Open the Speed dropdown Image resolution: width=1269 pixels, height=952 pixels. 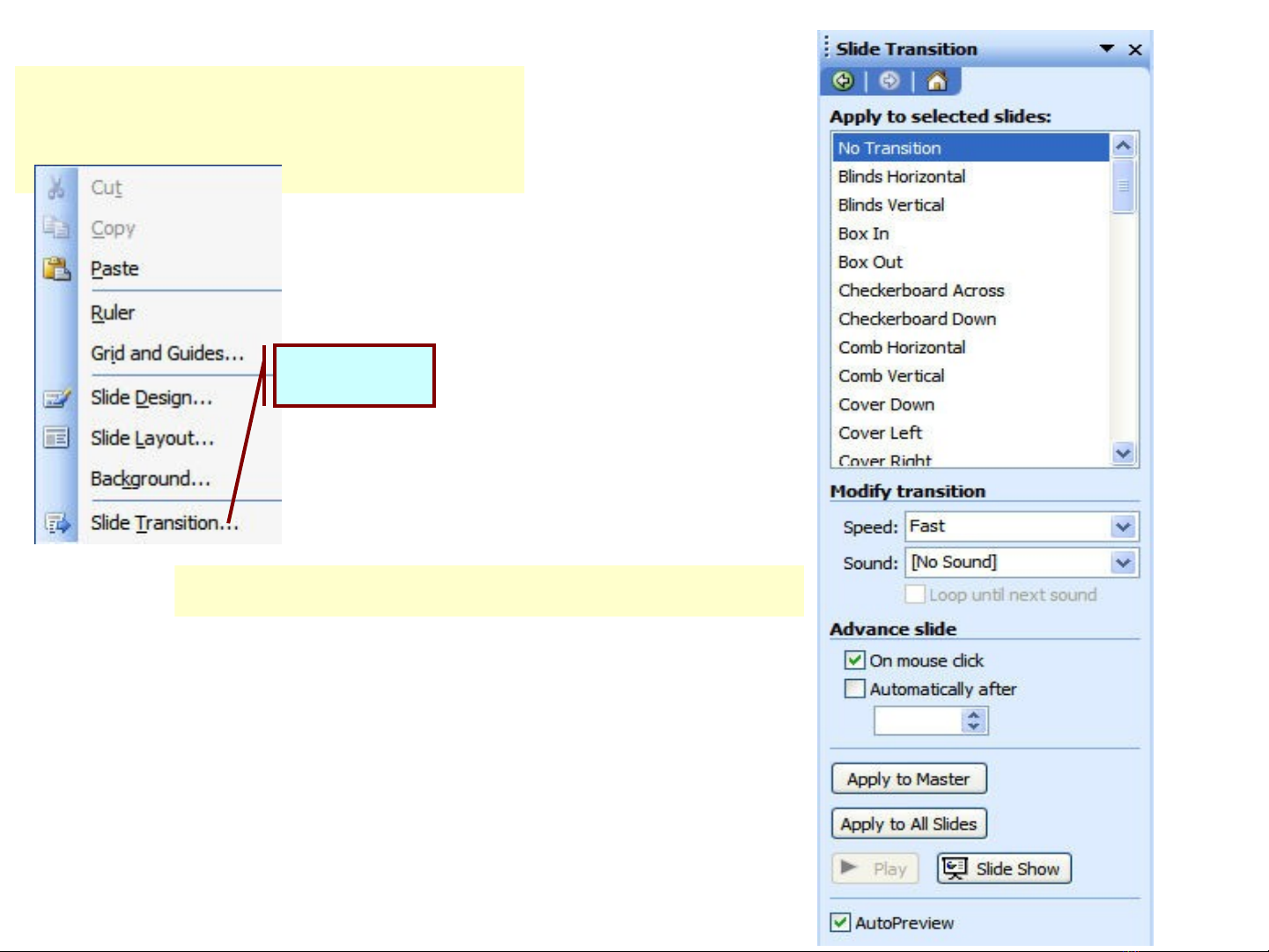coord(1123,527)
